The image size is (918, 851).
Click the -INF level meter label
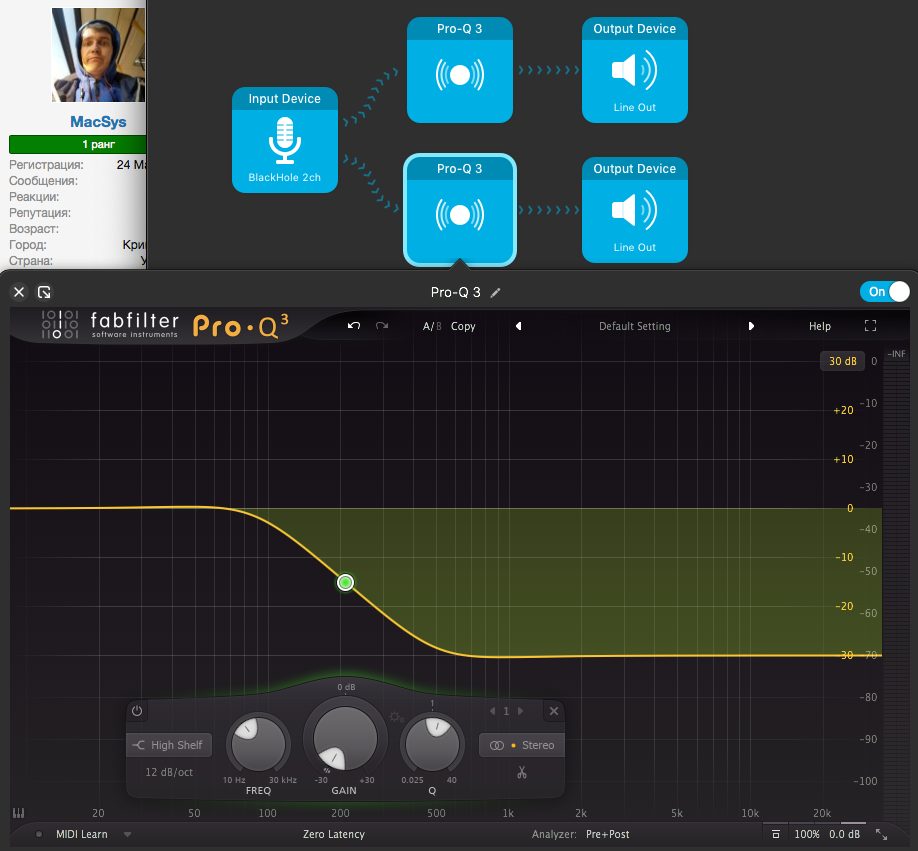(x=896, y=354)
